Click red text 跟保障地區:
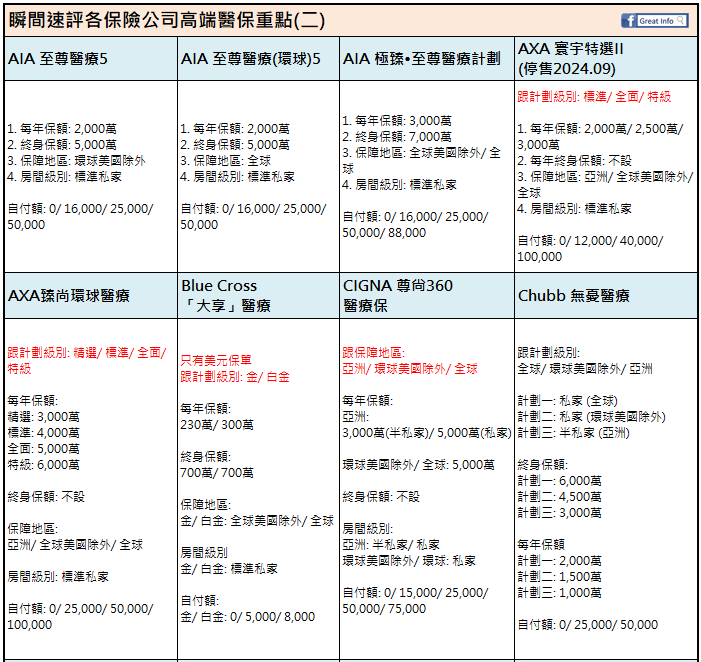The height and width of the screenshot is (662, 701). point(373,353)
